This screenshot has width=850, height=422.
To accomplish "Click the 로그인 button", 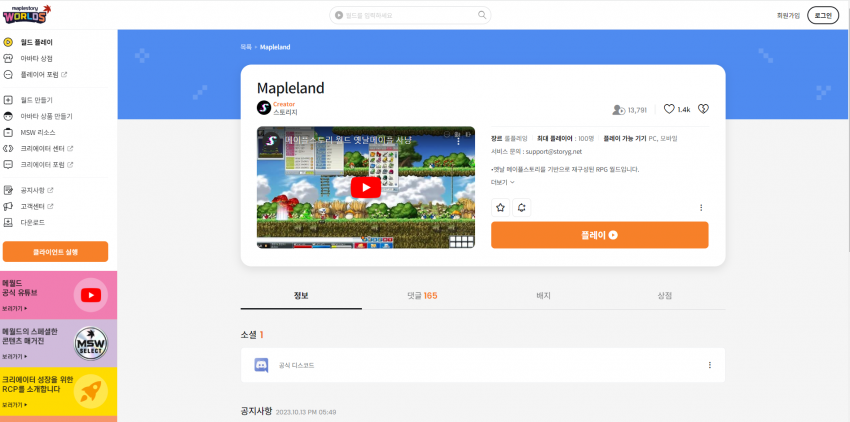I will point(822,16).
